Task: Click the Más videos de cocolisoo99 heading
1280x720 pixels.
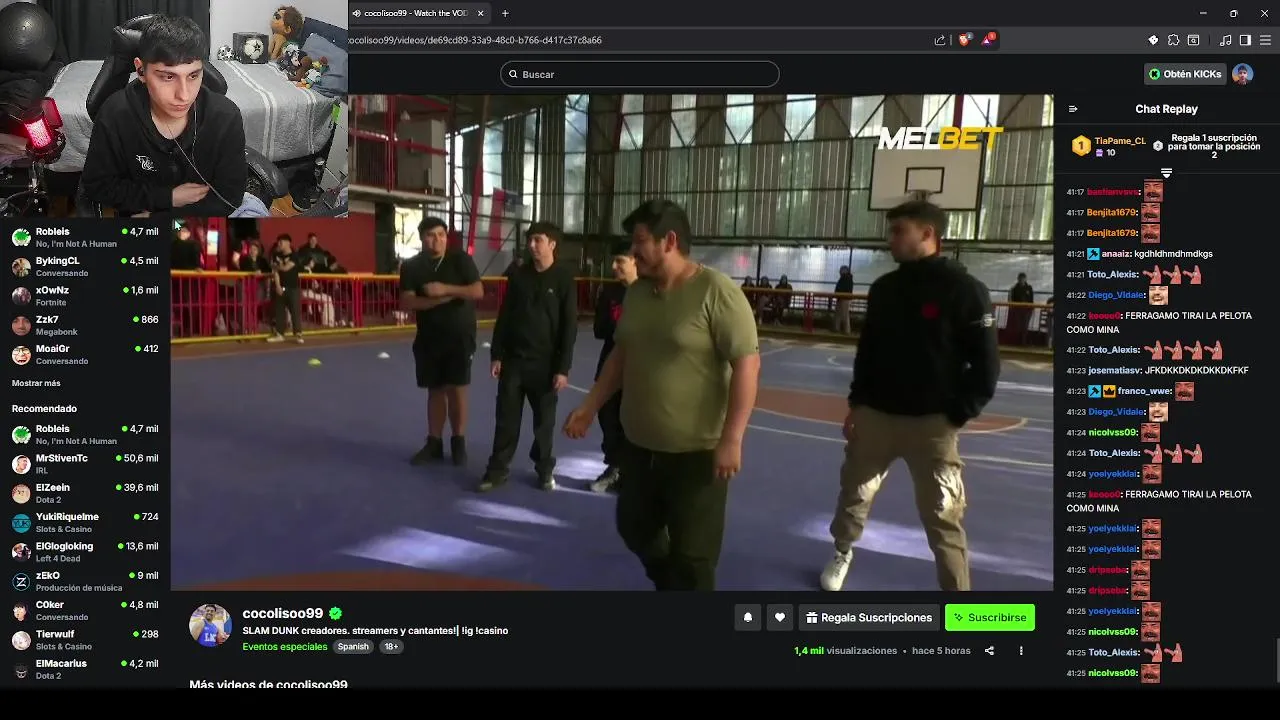Action: 268,685
